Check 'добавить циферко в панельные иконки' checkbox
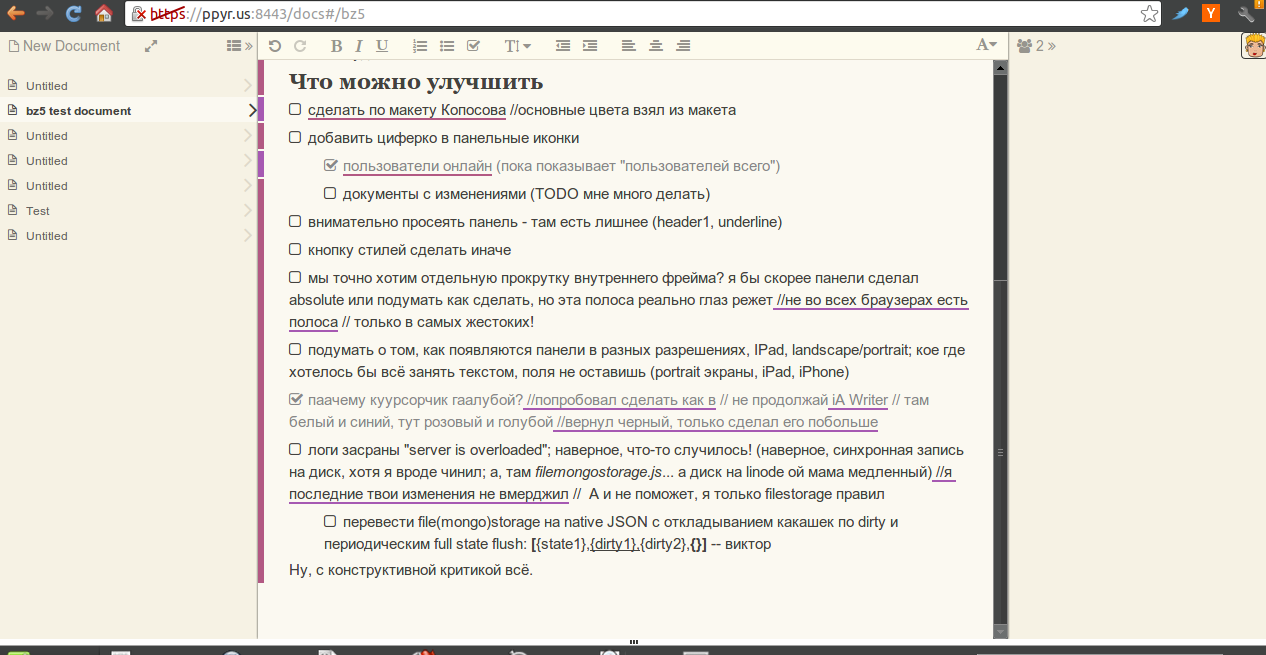This screenshot has width=1266, height=655. point(295,137)
